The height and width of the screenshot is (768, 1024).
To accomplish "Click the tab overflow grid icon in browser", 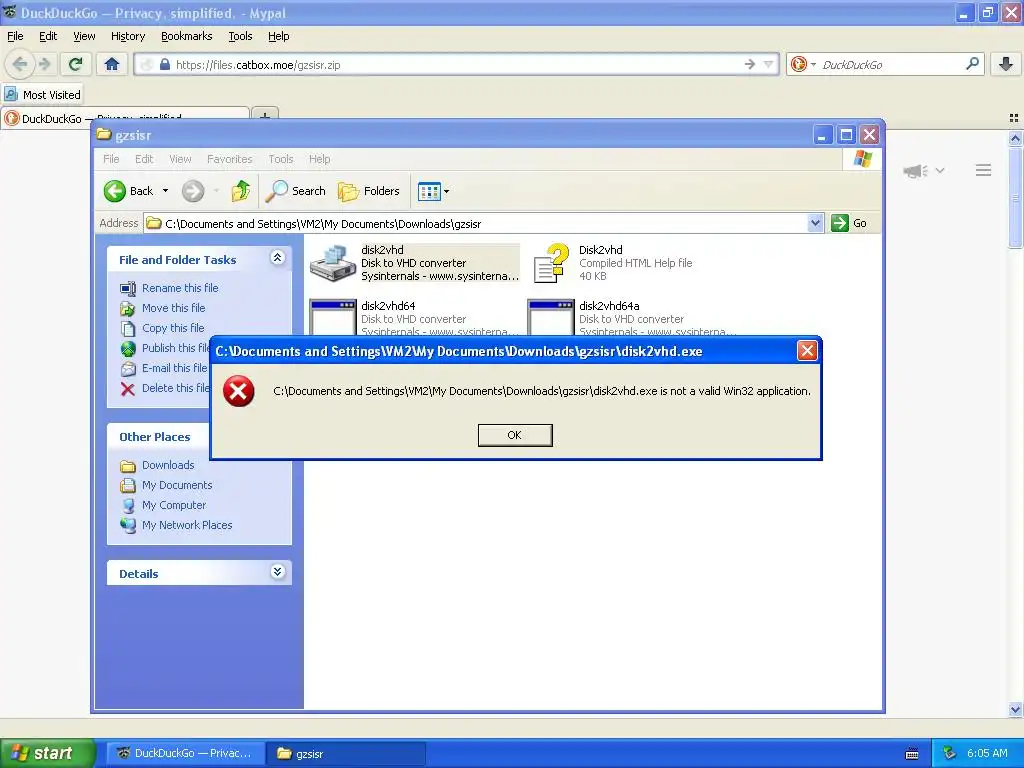I will tap(1014, 118).
